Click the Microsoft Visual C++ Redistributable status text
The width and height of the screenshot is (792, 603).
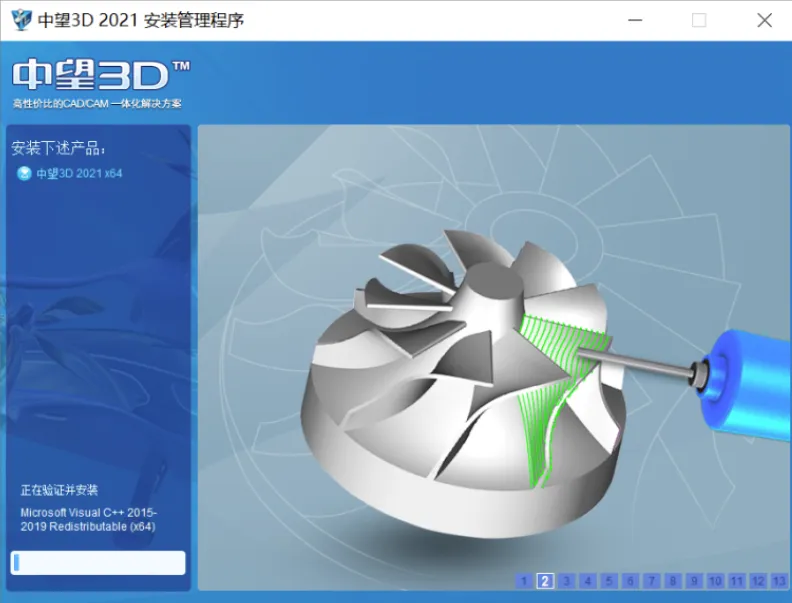(88, 519)
